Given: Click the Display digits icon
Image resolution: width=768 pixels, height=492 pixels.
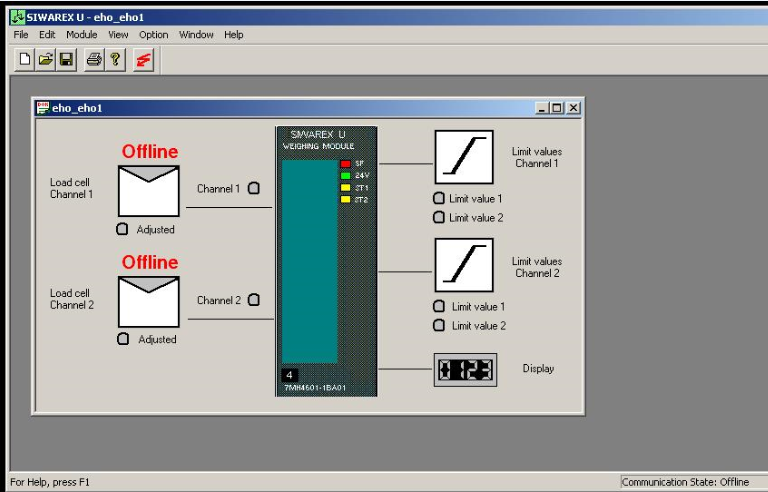Looking at the screenshot, I should [x=465, y=370].
